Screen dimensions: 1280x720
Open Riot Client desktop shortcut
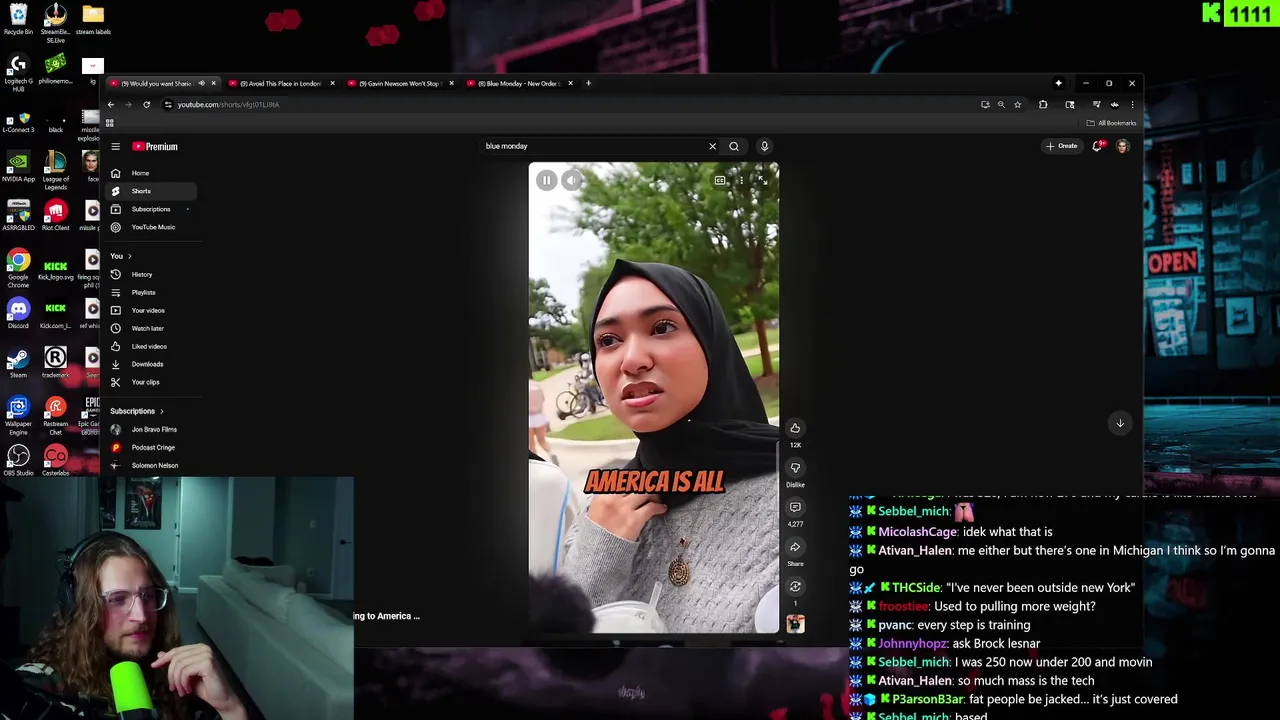click(x=55, y=215)
